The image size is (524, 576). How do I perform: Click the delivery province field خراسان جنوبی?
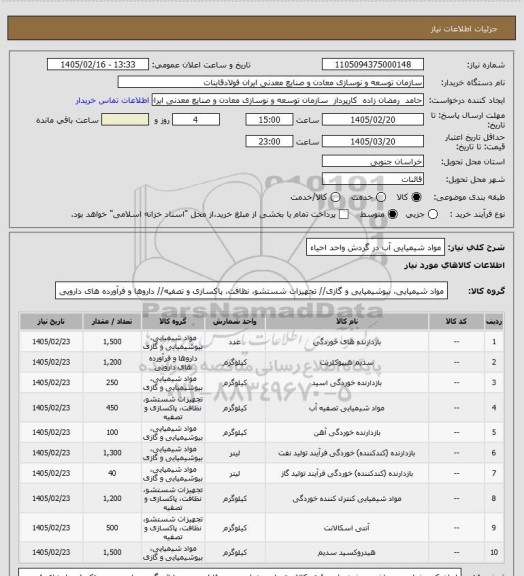373,162
